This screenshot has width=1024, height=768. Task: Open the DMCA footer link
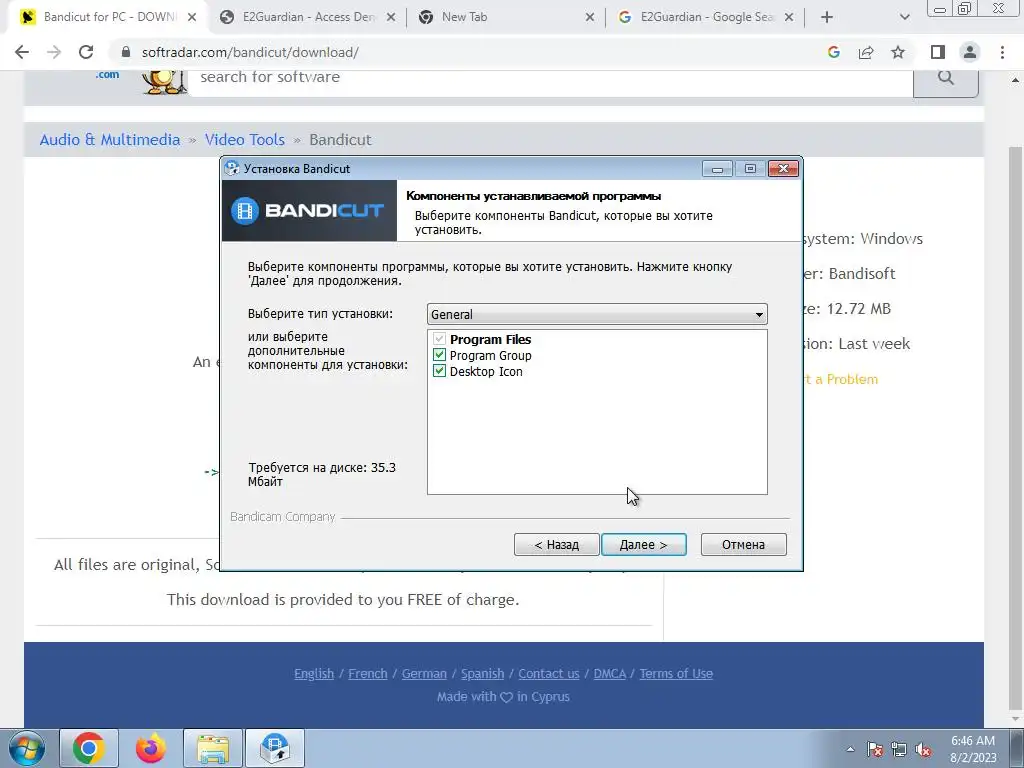point(609,673)
